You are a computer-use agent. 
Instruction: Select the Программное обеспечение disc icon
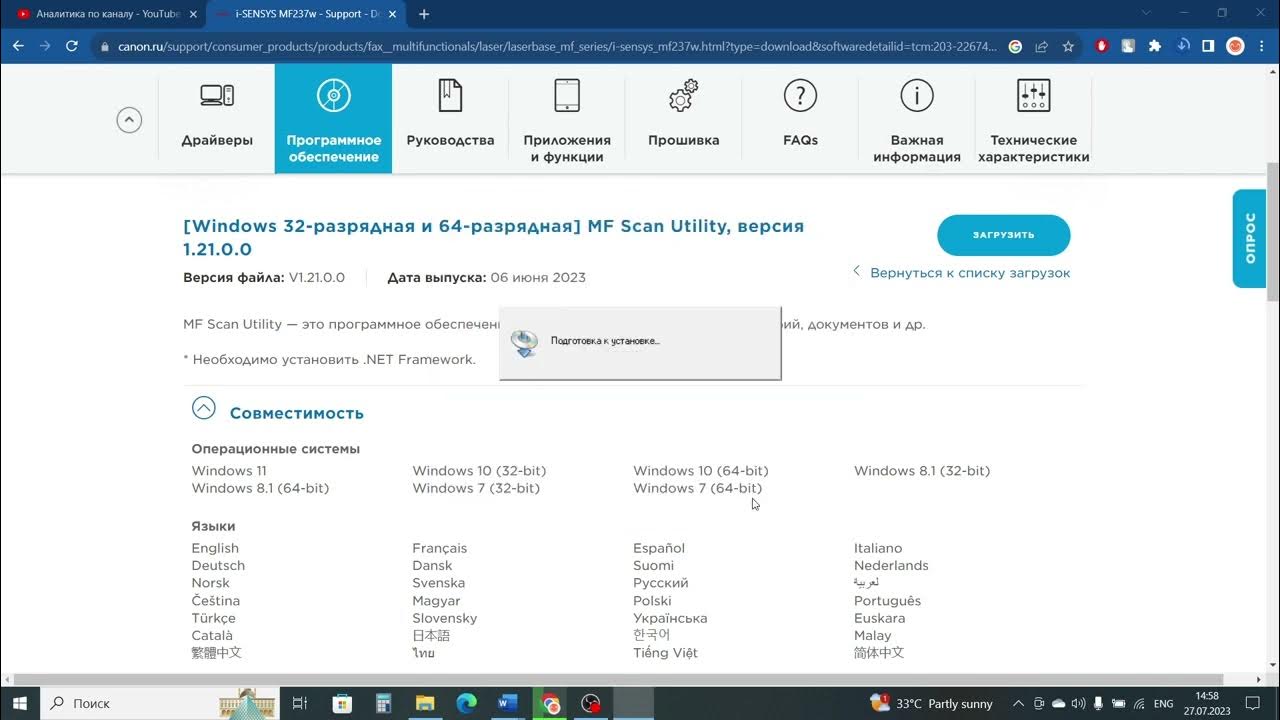[333, 96]
